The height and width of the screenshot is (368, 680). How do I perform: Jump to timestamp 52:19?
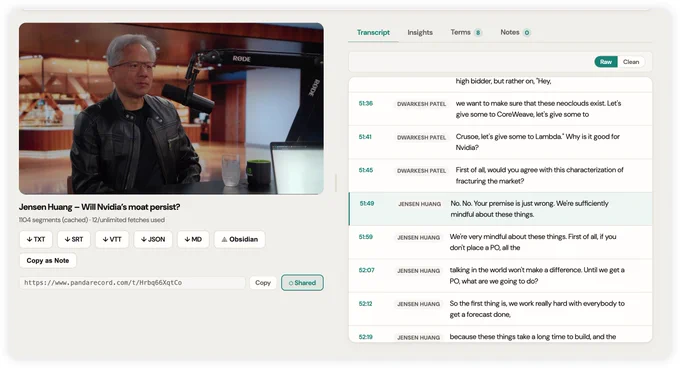click(x=366, y=337)
